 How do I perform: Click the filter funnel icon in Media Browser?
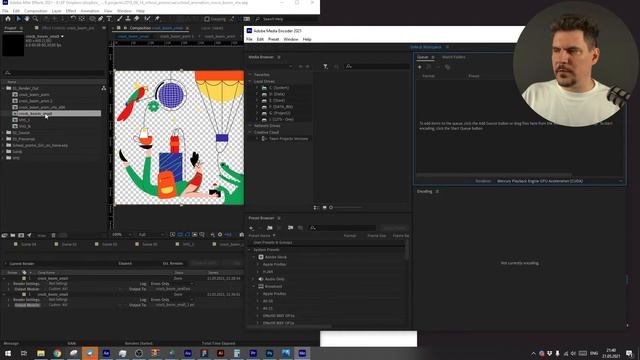(325, 66)
